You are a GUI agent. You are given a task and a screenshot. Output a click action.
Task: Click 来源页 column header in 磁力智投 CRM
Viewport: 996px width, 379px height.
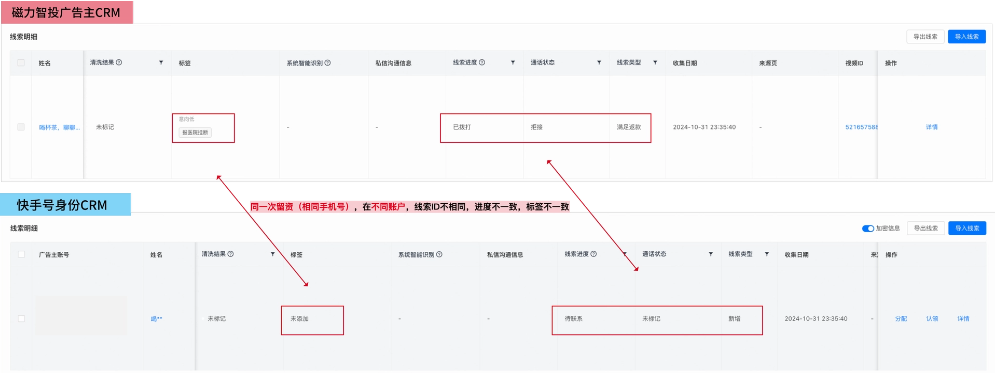[769, 63]
